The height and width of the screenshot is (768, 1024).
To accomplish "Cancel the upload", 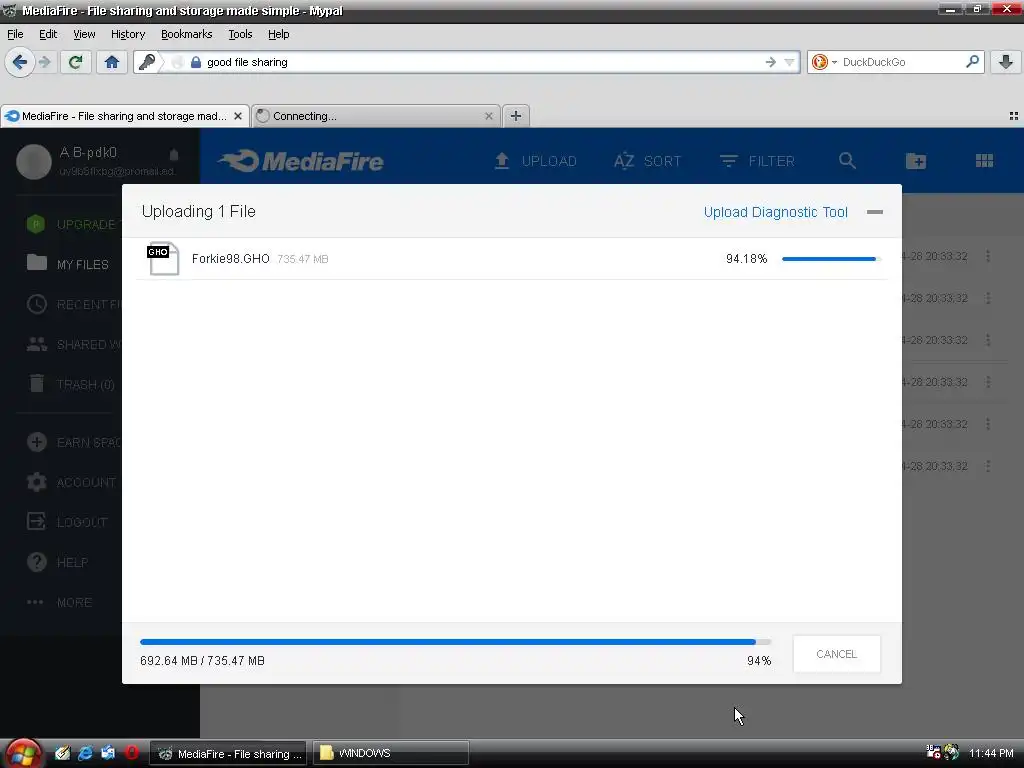I will pyautogui.click(x=837, y=654).
